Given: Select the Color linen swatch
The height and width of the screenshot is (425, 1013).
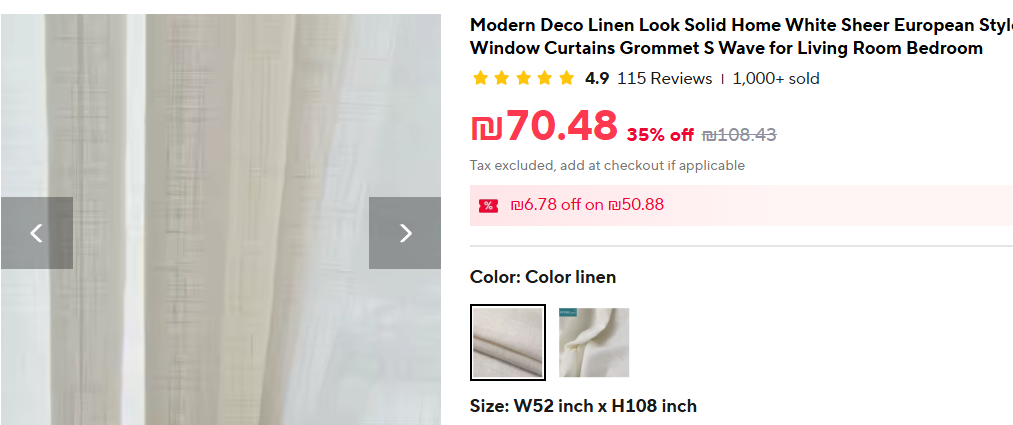Looking at the screenshot, I should tap(508, 343).
